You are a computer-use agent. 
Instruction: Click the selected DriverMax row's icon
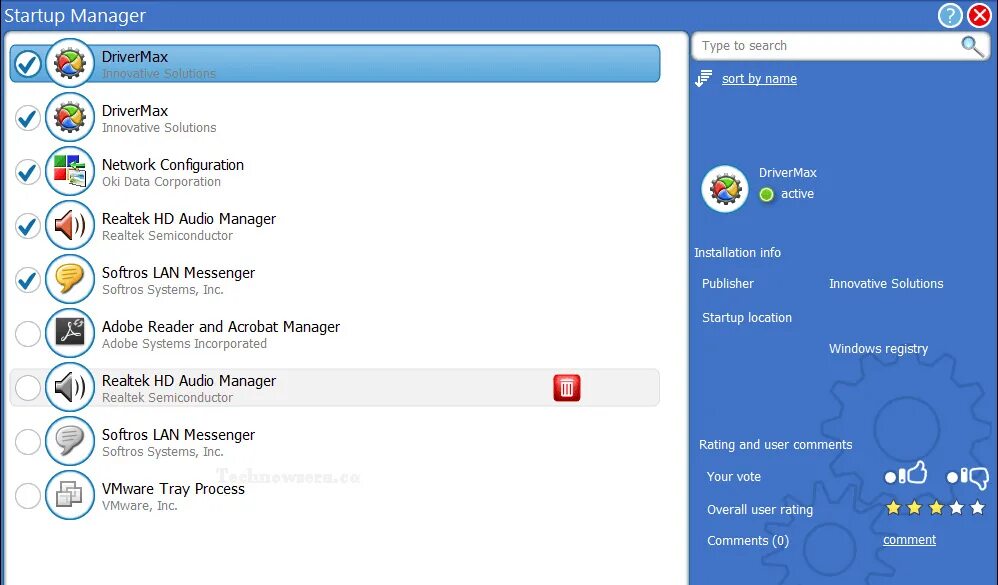tap(70, 63)
